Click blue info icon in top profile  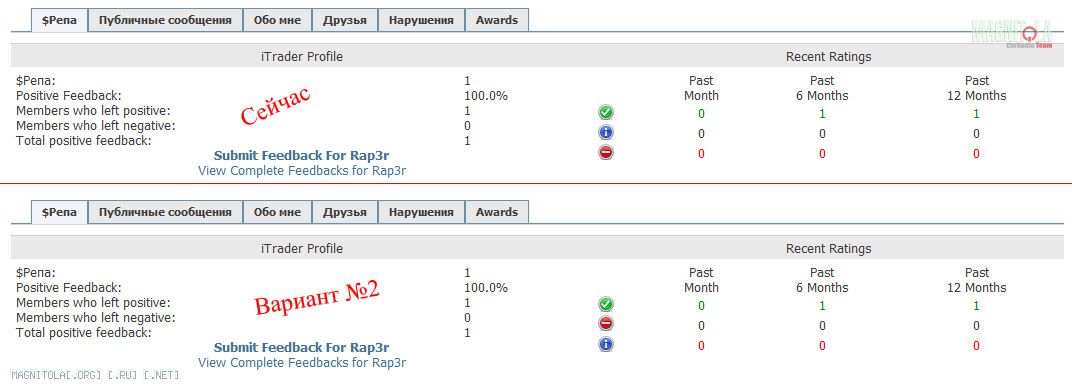click(606, 133)
